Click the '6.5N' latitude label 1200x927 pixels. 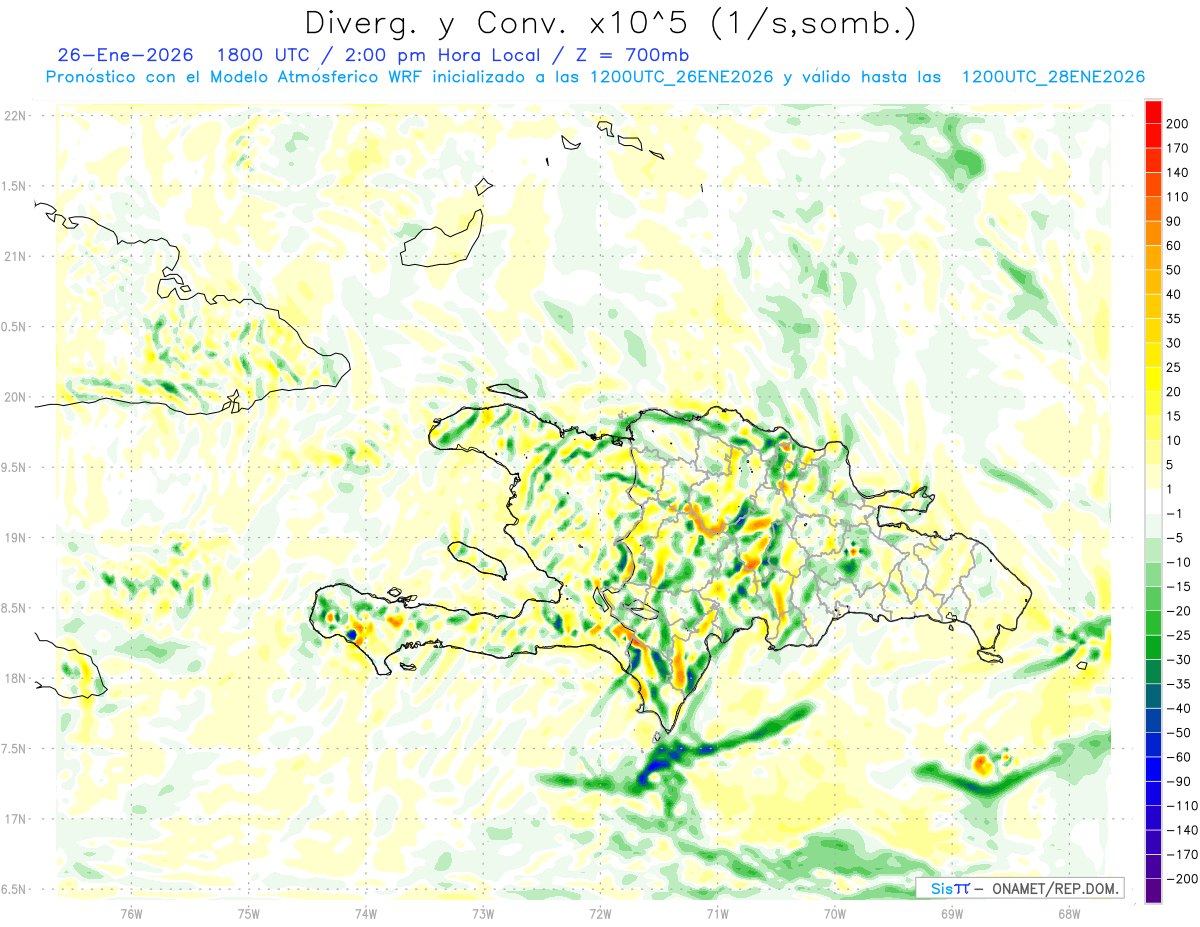pos(14,889)
